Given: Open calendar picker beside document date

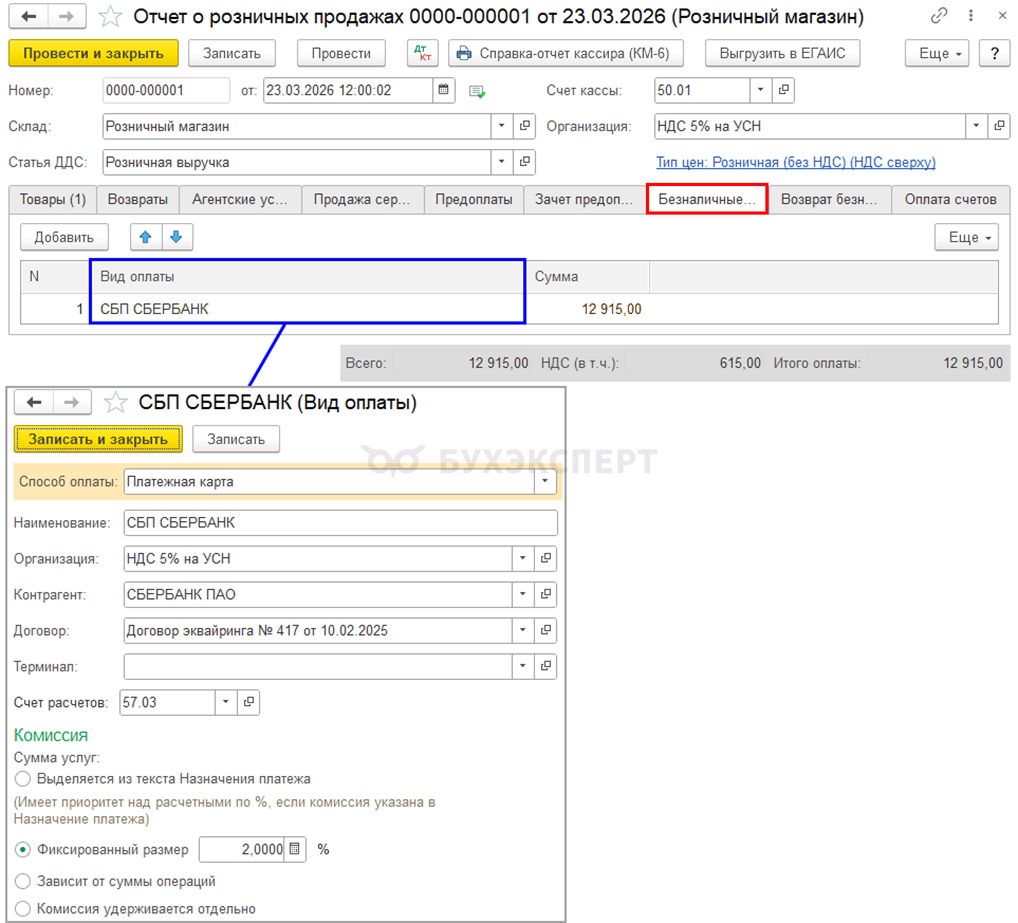Looking at the screenshot, I should click(443, 90).
